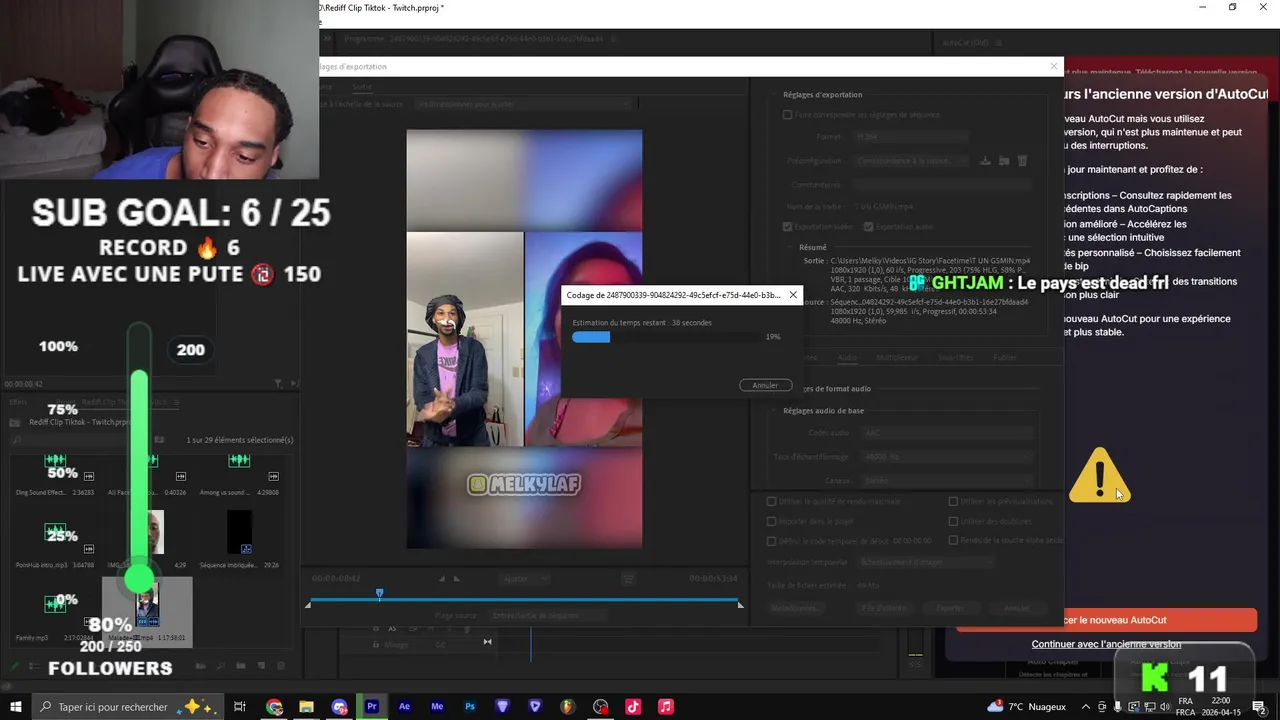1280x720 pixels.
Task: Click the blue playhead on export preview timeline
Action: (379, 594)
